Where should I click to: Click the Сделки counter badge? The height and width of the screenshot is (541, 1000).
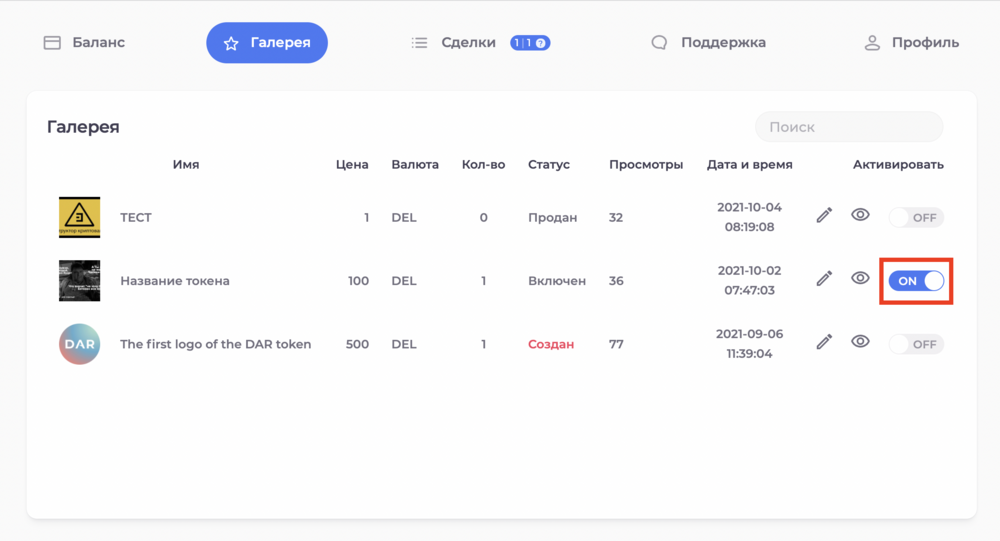pos(530,43)
